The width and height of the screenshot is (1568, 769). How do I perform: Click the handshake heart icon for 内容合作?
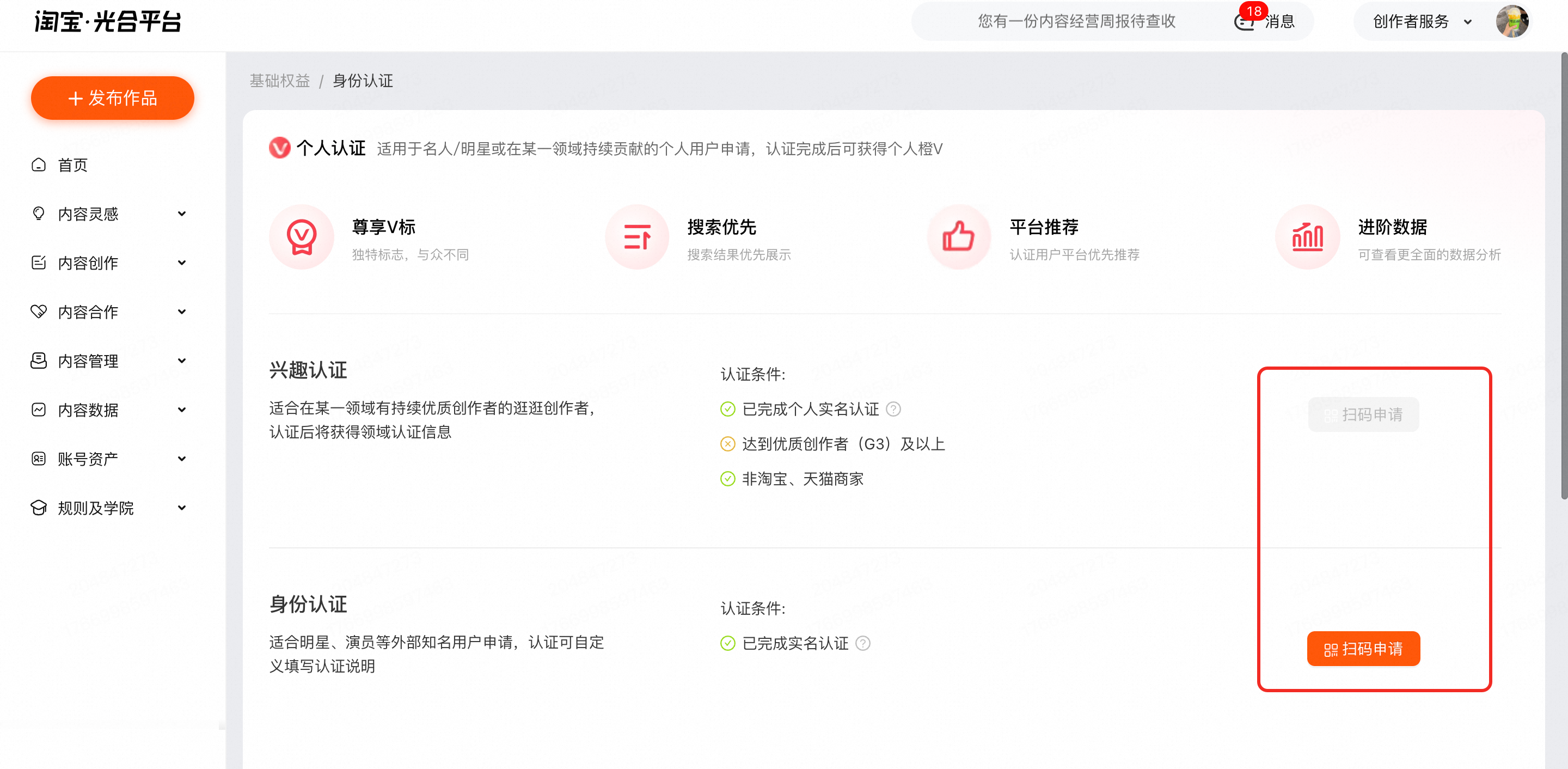38,312
